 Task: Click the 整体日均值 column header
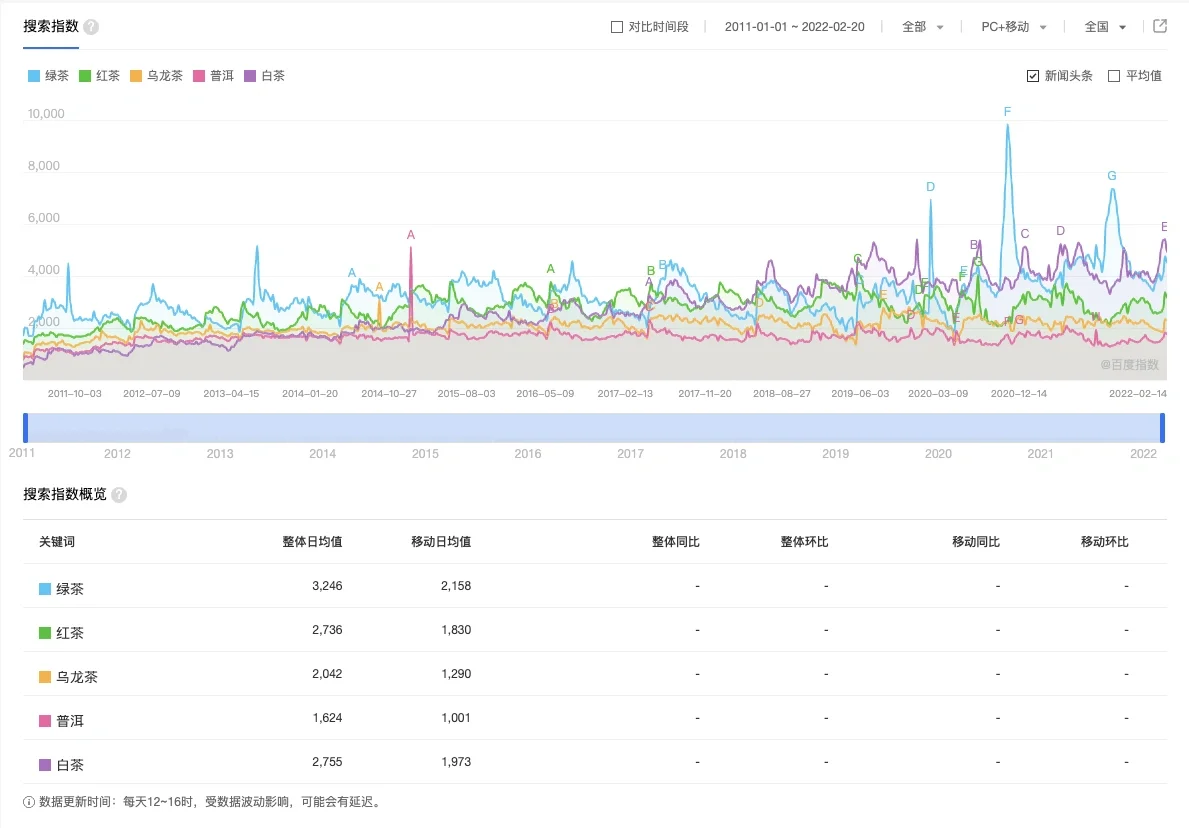312,541
